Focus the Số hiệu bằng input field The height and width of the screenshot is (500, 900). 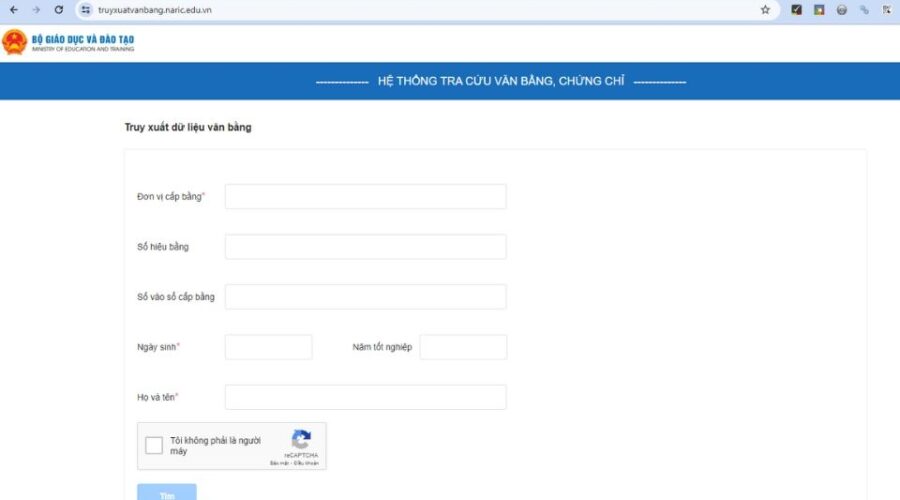(366, 246)
